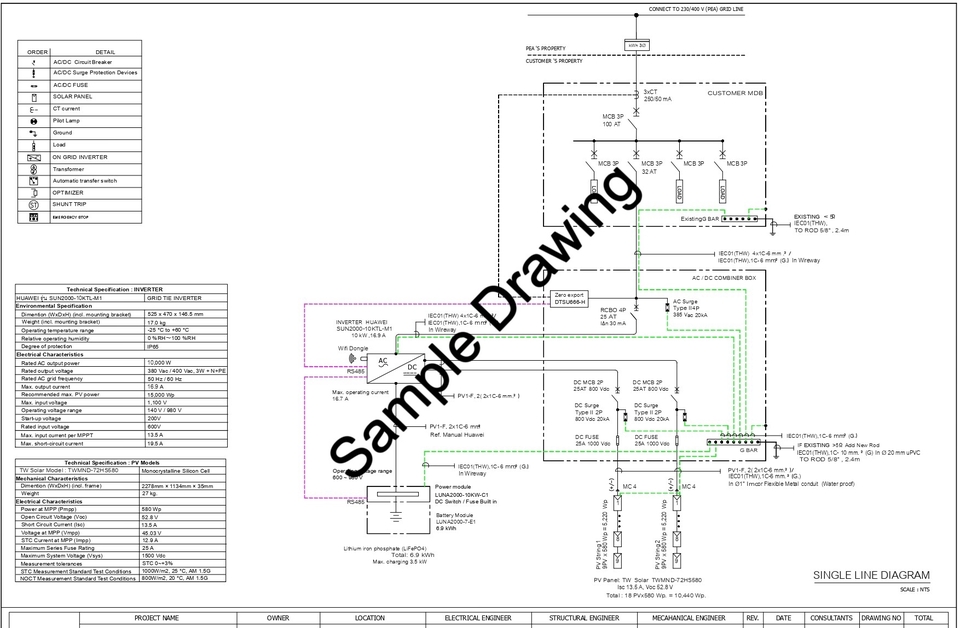Select the RCBO 4P 25 AT label
The height and width of the screenshot is (628, 960).
[x=613, y=316]
